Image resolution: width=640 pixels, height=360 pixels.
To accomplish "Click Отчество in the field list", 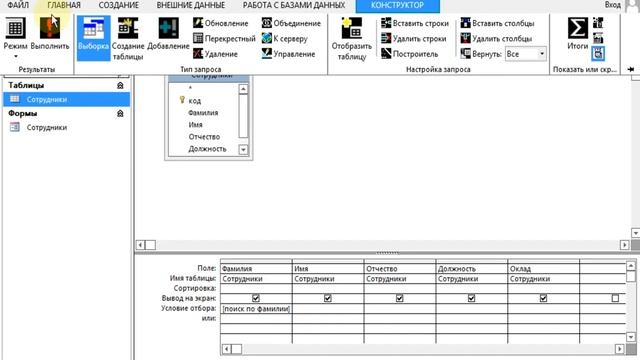I will coord(204,137).
